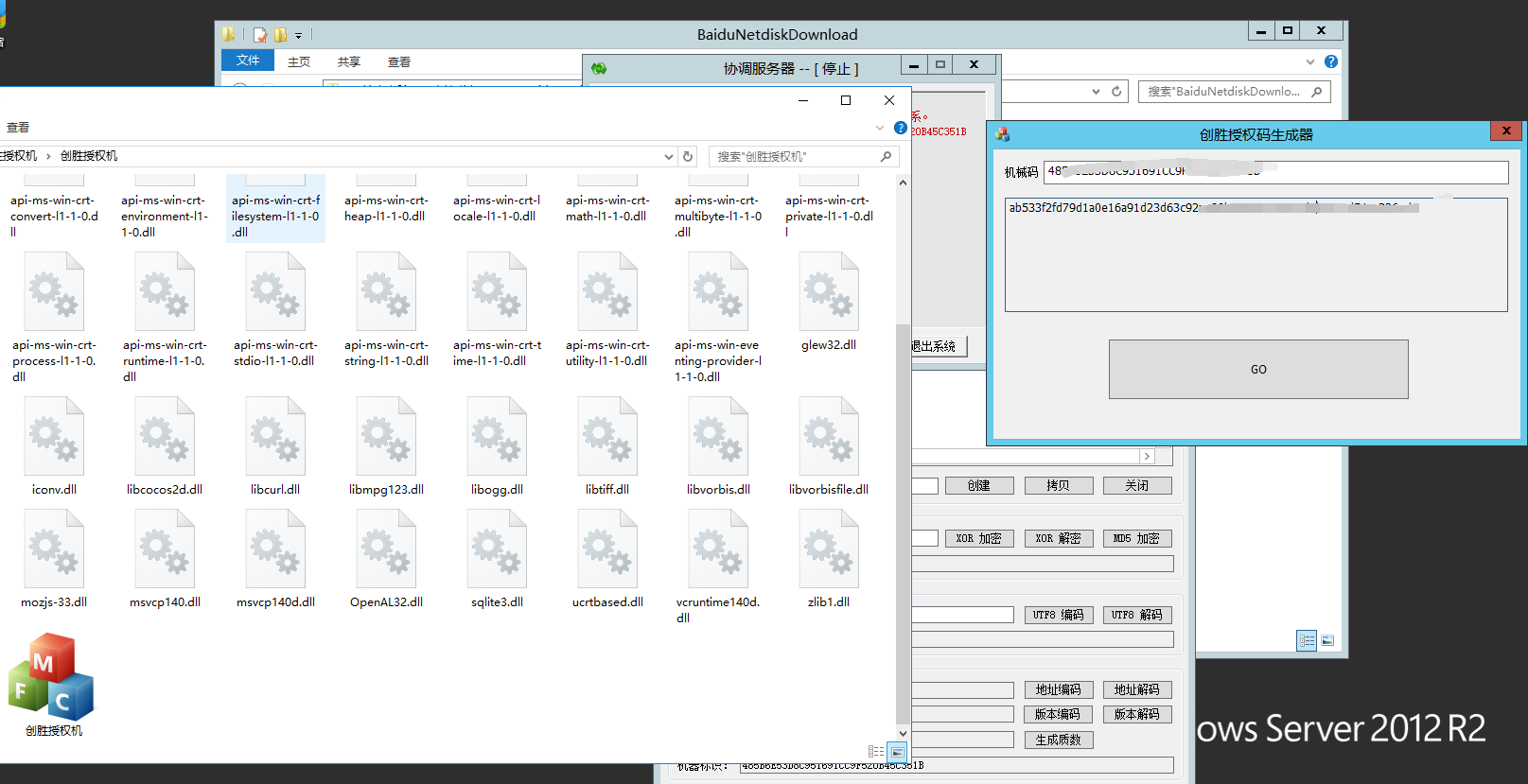
Task: Open the blue help question mark icon
Action: [x=901, y=128]
